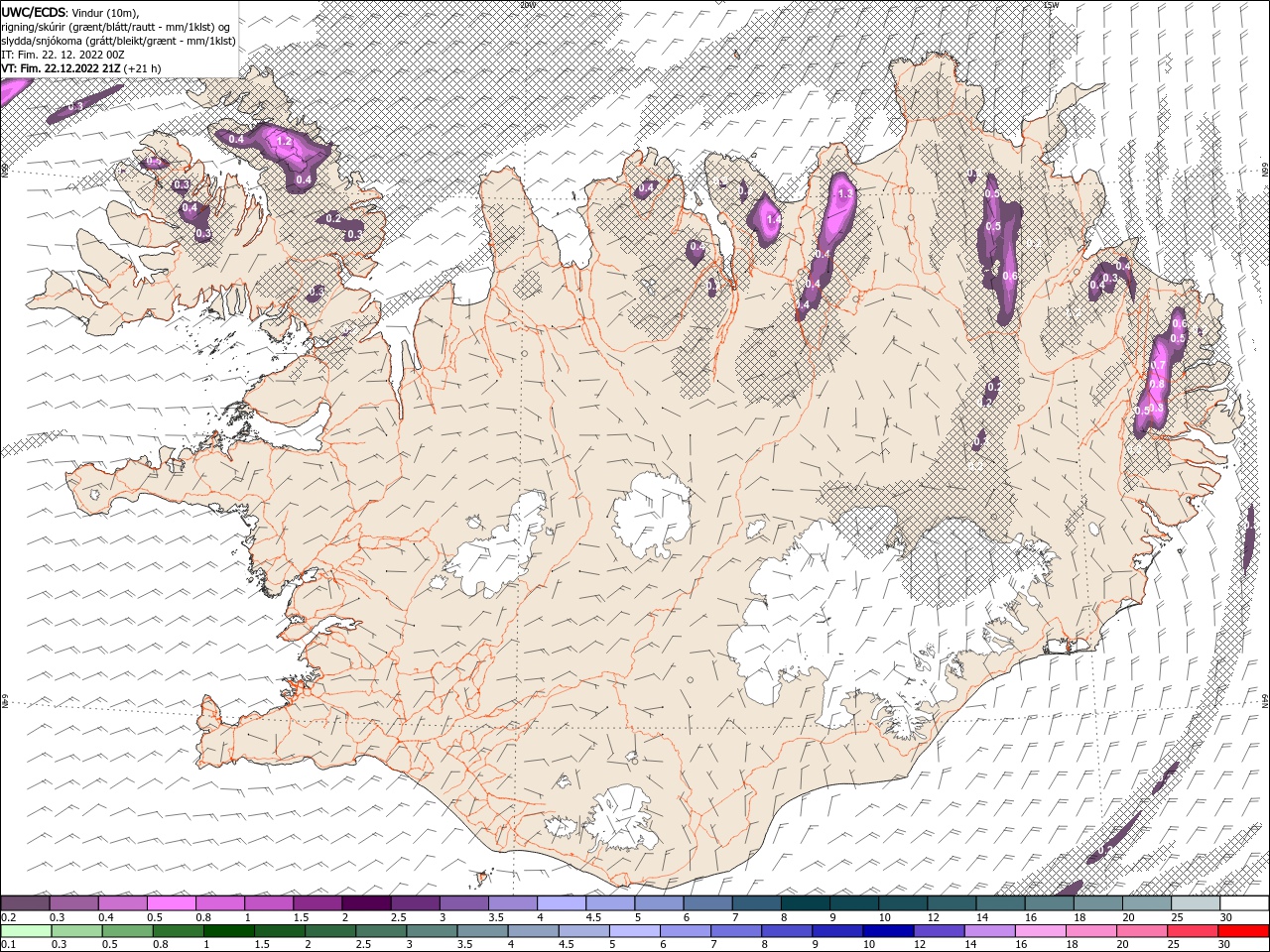Select the 'IT: Fim. 22. 12. 2022 00Z' line
Viewport: 1270px width, 952px height.
pyautogui.click(x=62, y=55)
